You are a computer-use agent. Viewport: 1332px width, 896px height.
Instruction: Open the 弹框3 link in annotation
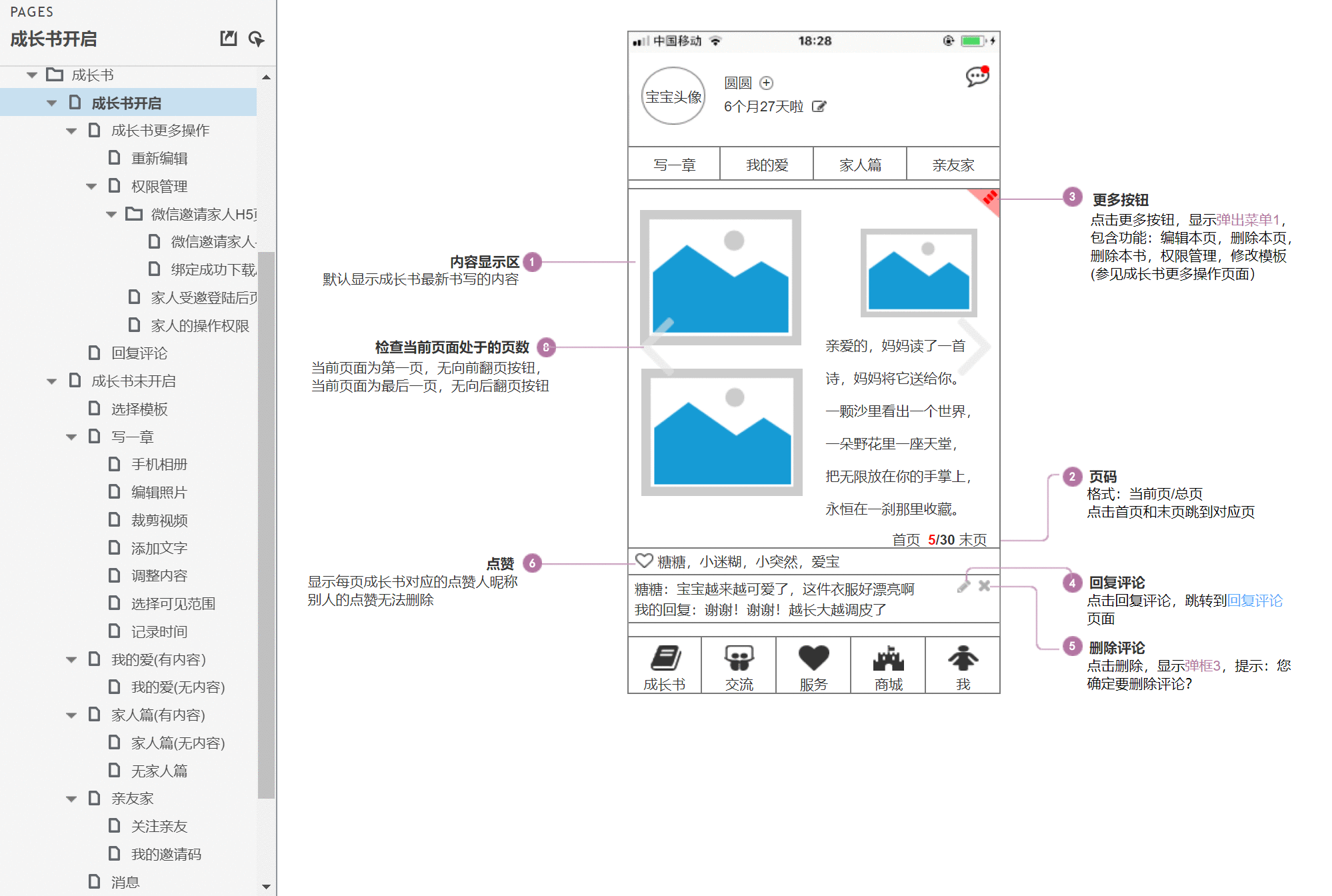(x=1203, y=666)
